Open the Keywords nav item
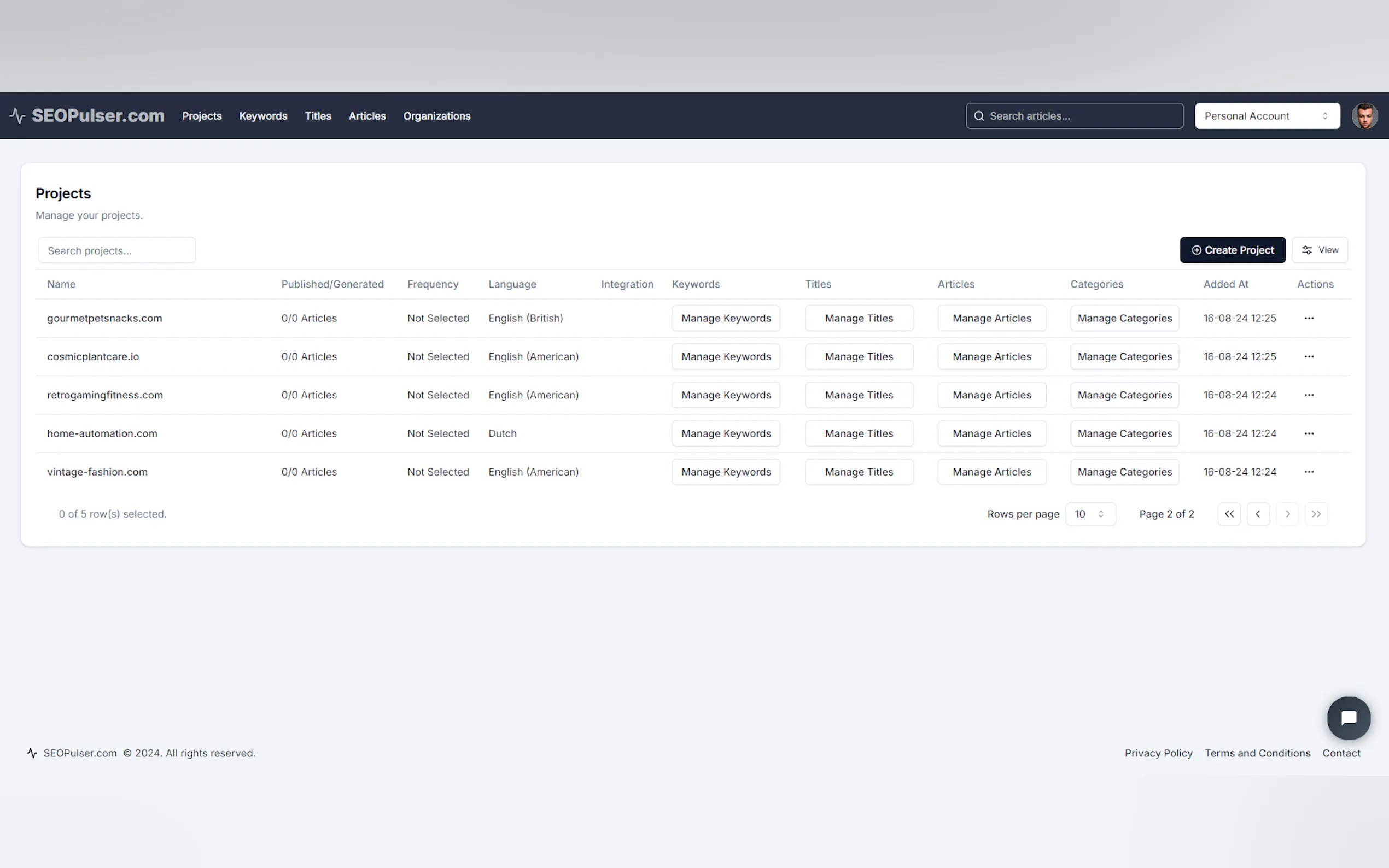The height and width of the screenshot is (868, 1389). click(x=263, y=116)
